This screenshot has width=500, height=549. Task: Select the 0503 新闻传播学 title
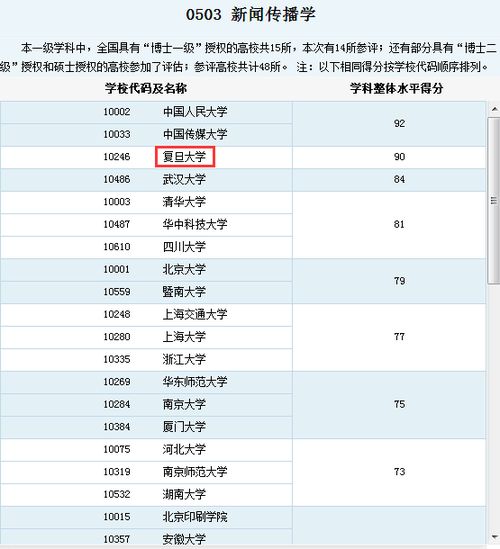(x=251, y=15)
